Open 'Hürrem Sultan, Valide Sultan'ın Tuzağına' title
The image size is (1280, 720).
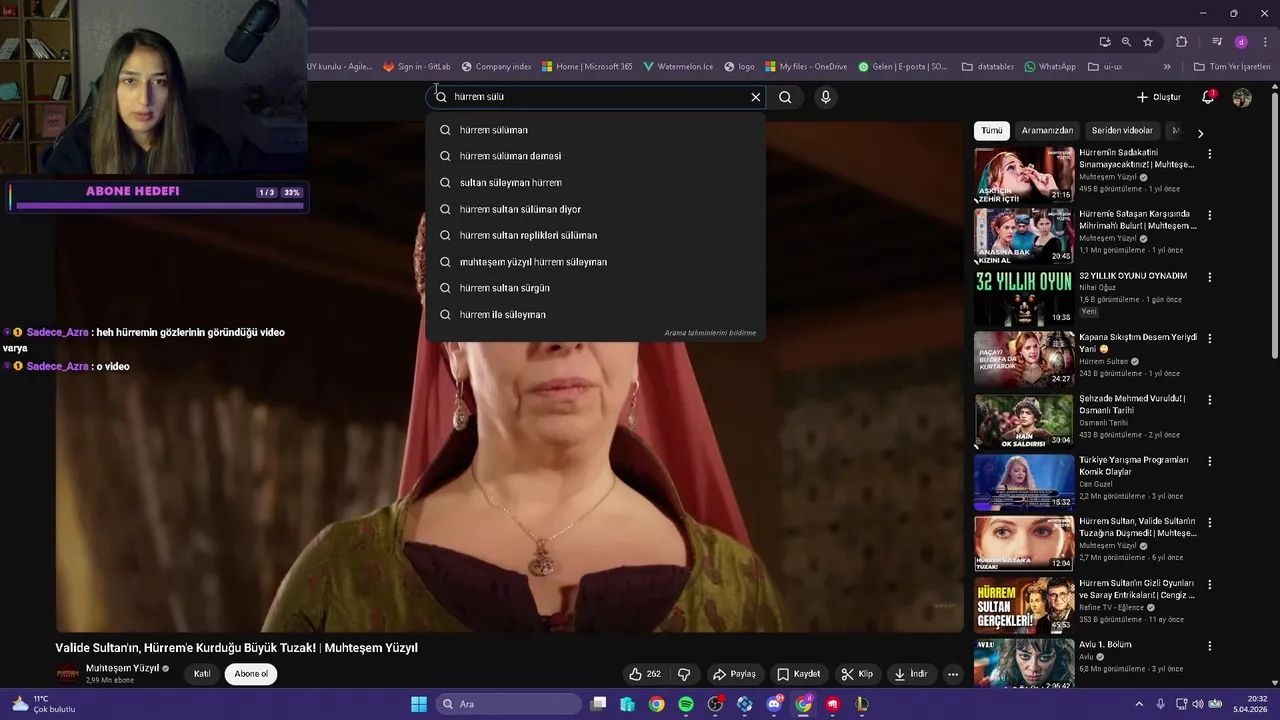(x=1137, y=527)
